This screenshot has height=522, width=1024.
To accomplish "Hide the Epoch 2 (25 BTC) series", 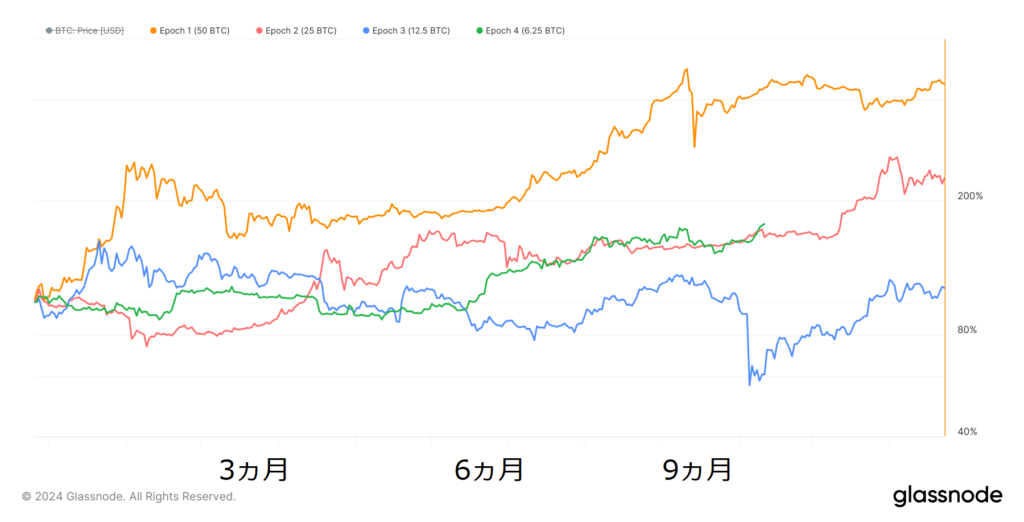I will [296, 31].
